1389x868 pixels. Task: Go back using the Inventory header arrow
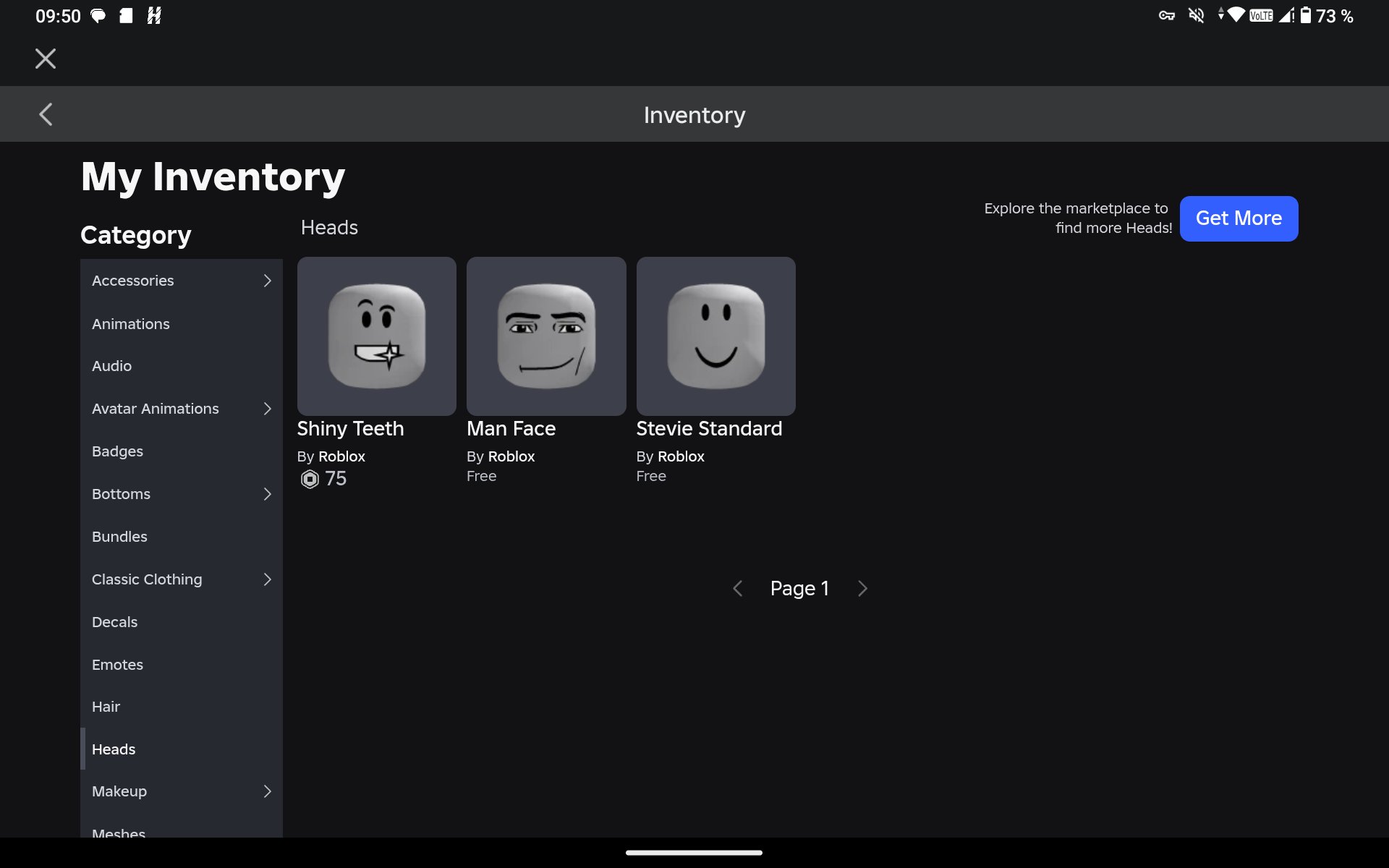[46, 114]
